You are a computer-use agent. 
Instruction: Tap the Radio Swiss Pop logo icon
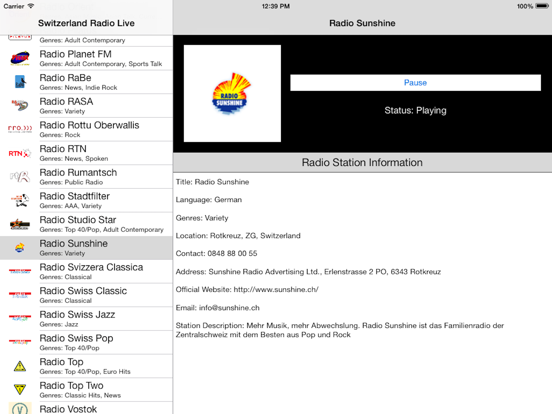(x=20, y=342)
